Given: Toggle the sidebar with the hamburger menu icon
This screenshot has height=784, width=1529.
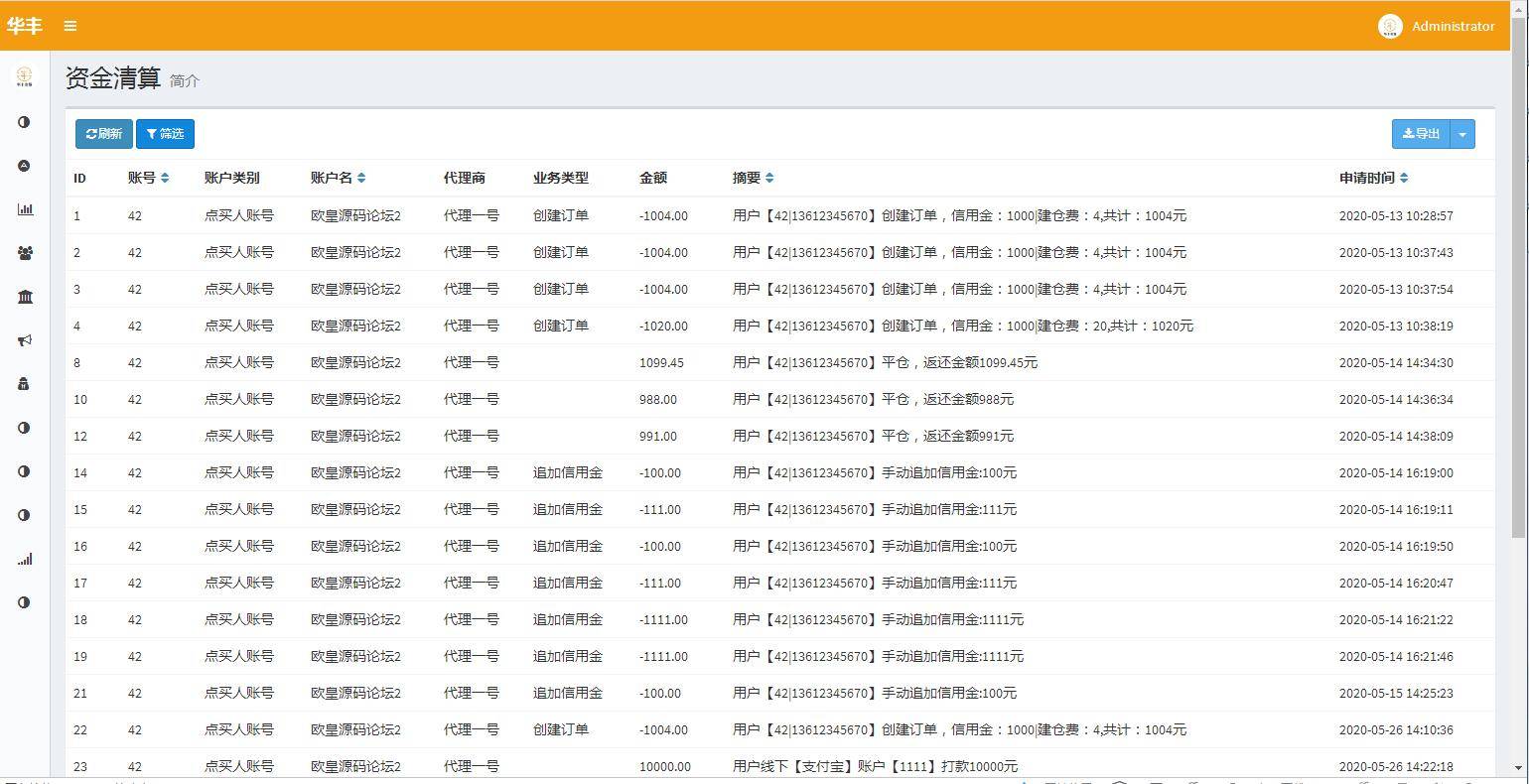Looking at the screenshot, I should 69,26.
